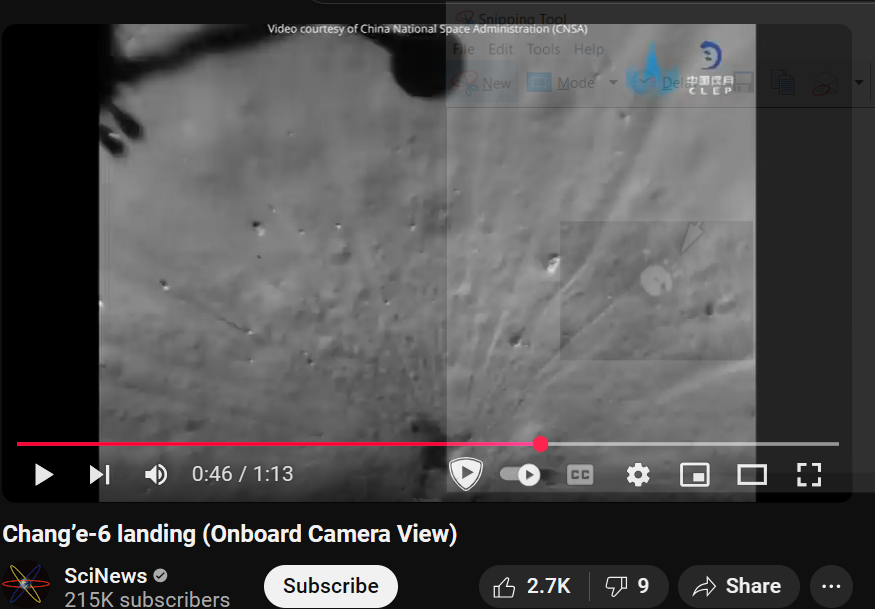This screenshot has height=609, width=875.
Task: Toggle the autoplay switch
Action: tap(521, 474)
